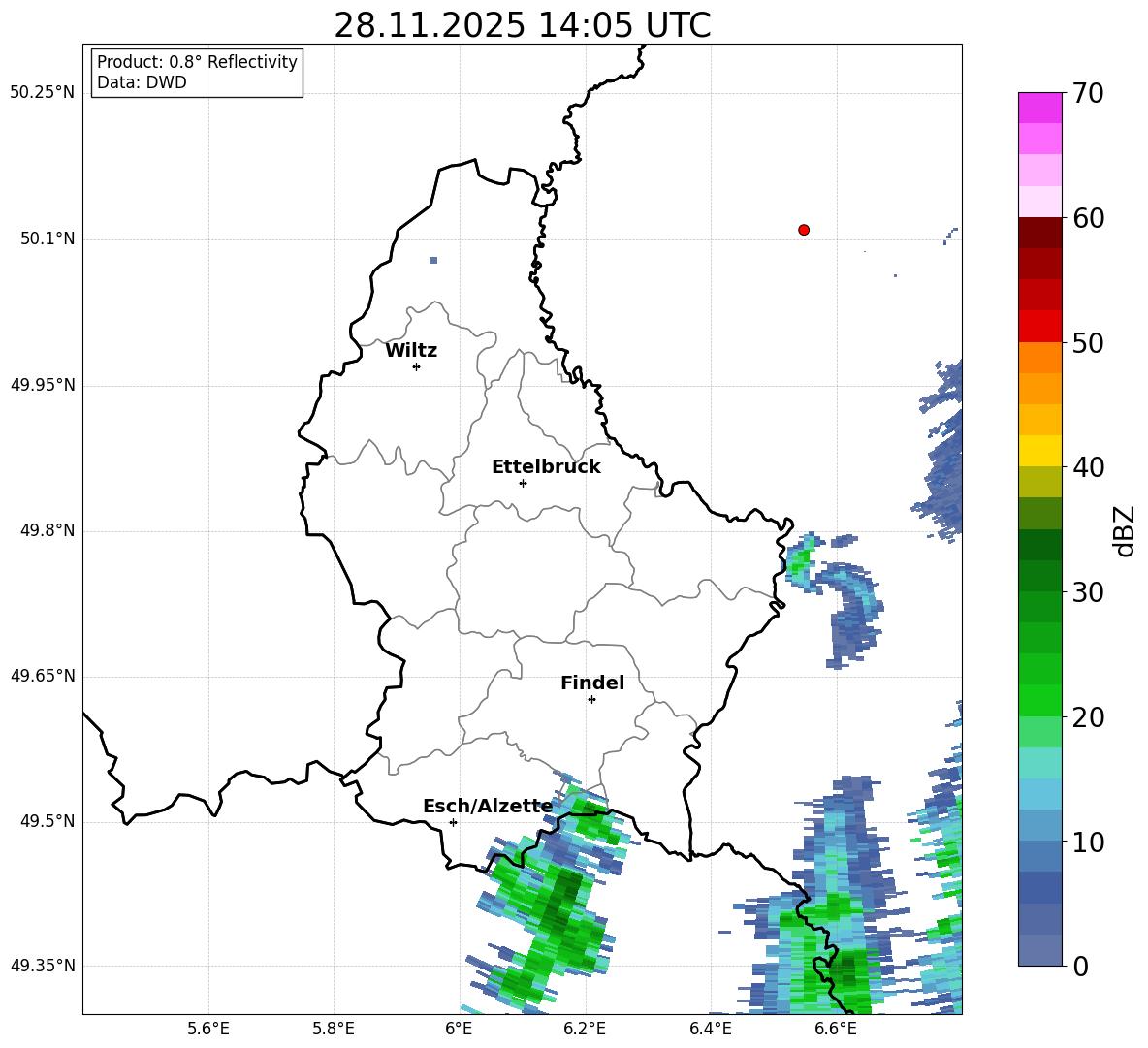The image size is (1148, 1048).
Task: Click the 6.6°E longitude label
Action: tap(836, 1030)
